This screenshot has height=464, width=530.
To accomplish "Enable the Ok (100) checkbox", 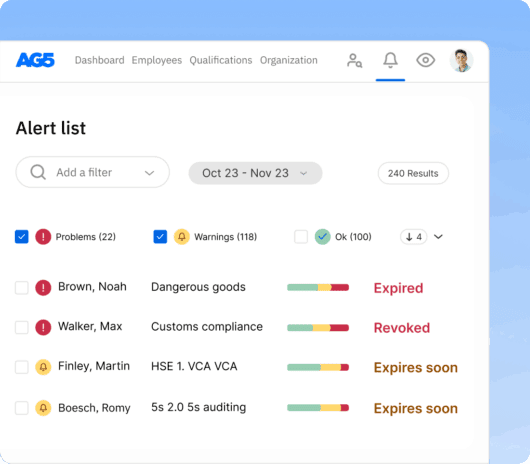I will click(x=301, y=237).
